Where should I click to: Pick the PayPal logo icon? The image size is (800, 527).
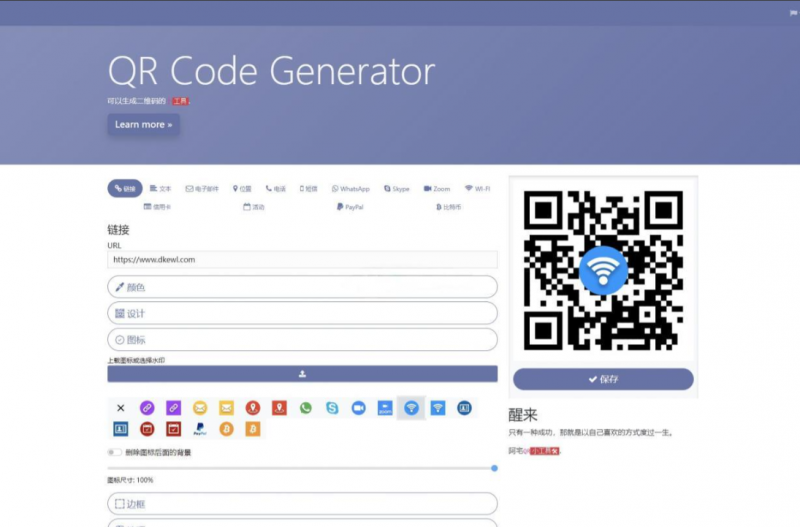[x=200, y=429]
